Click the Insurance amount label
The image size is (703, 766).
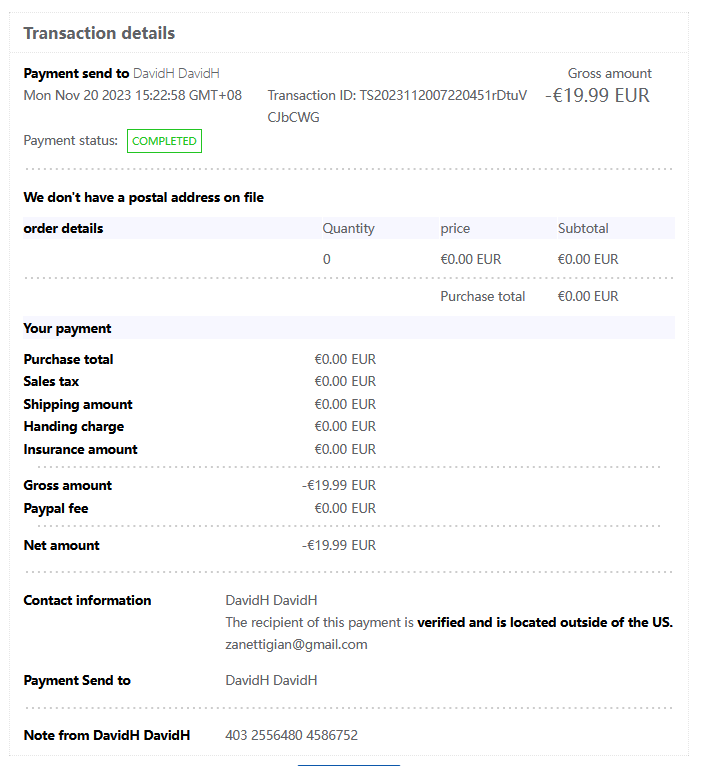[x=80, y=449]
